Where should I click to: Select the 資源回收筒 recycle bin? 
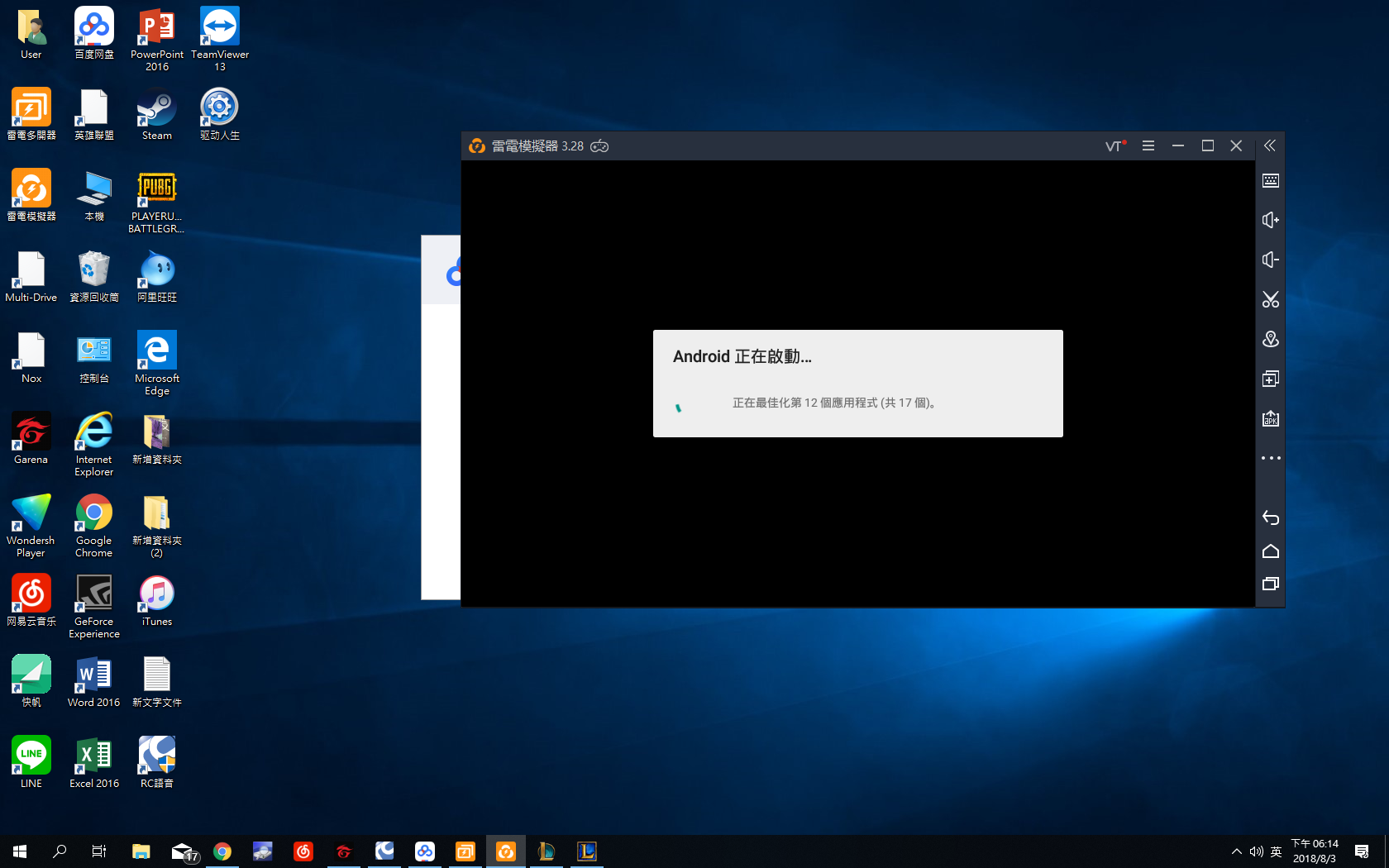point(94,276)
